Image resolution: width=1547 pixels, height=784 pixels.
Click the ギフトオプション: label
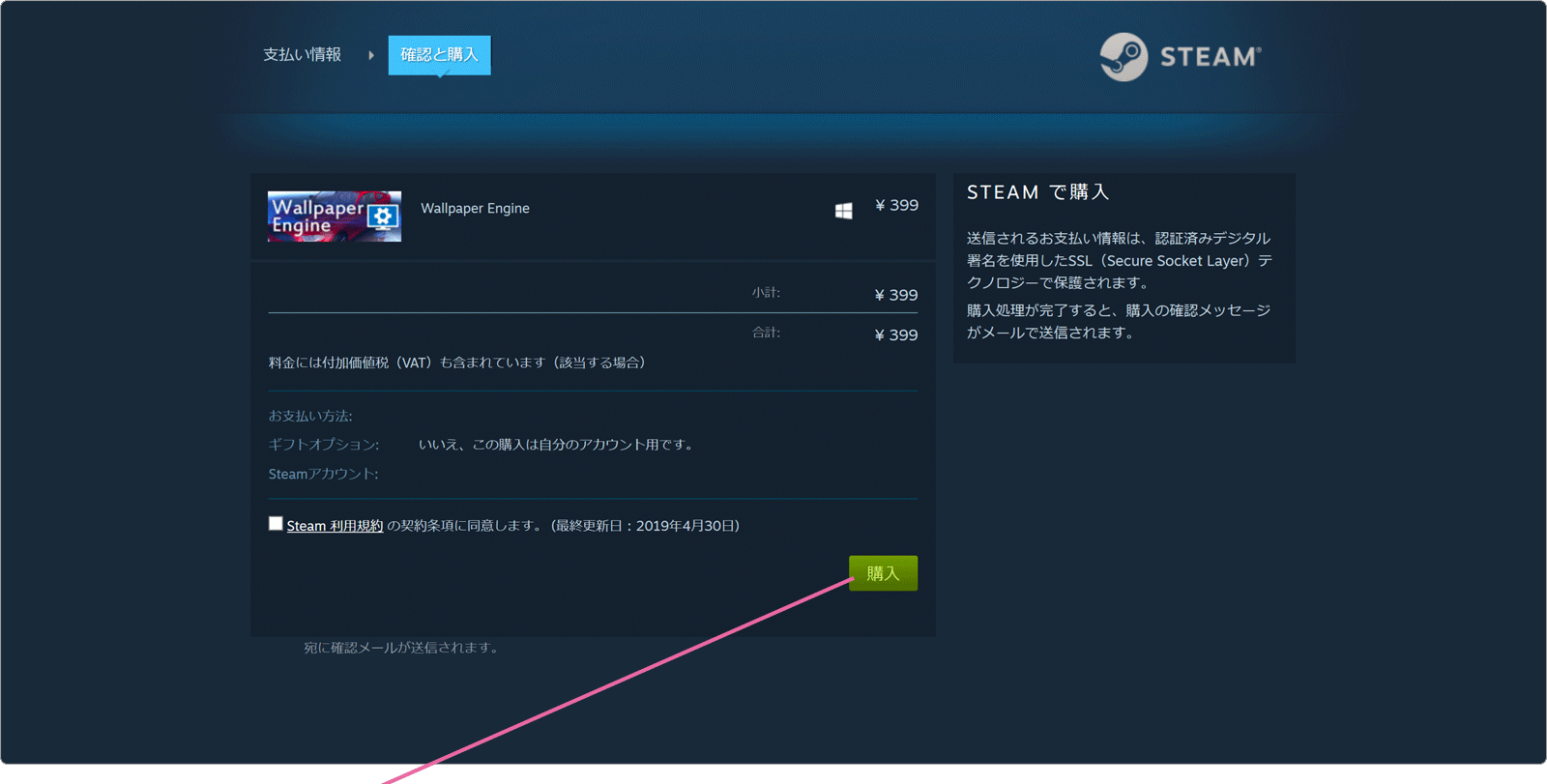click(324, 445)
